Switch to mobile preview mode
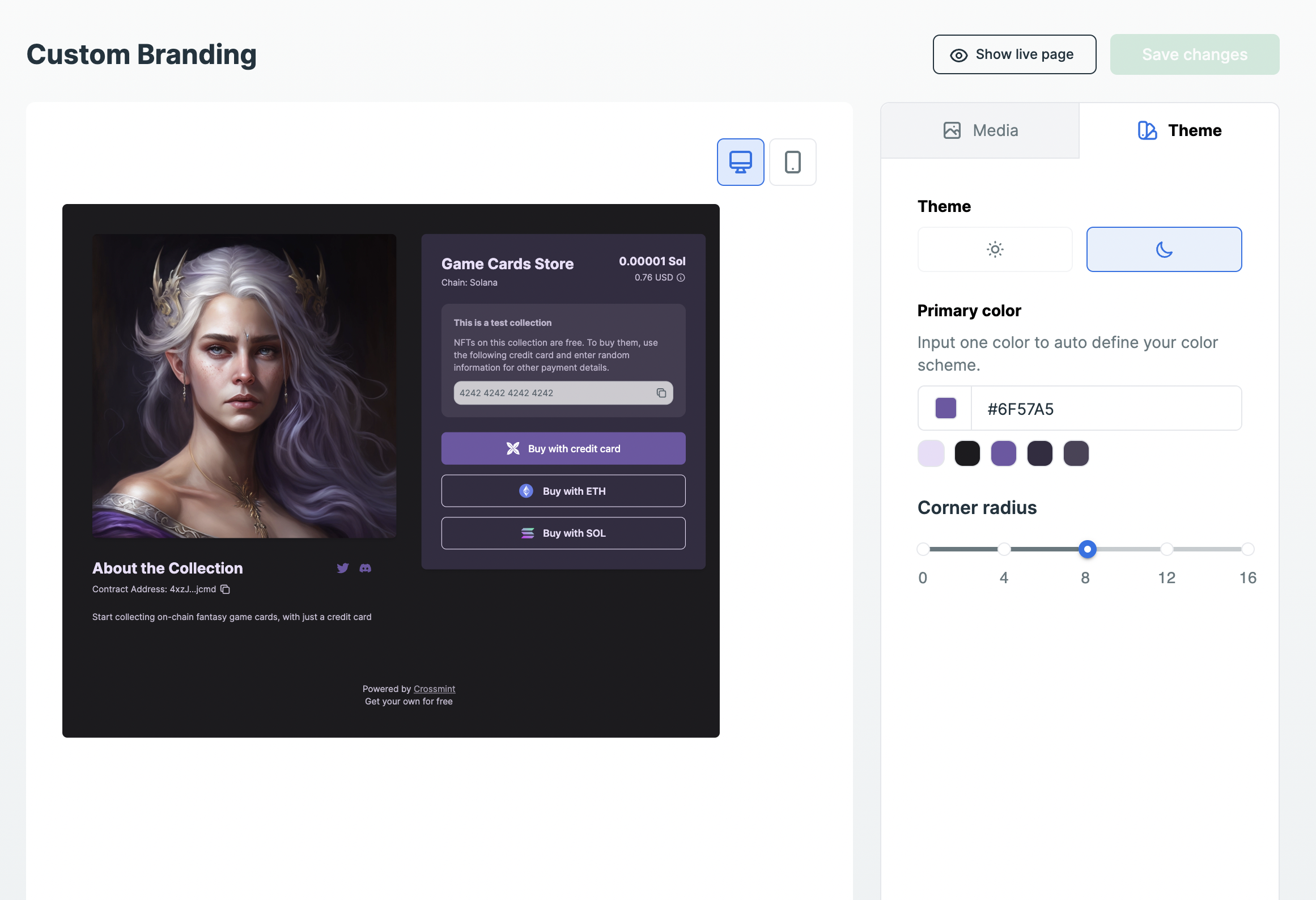 pyautogui.click(x=792, y=162)
